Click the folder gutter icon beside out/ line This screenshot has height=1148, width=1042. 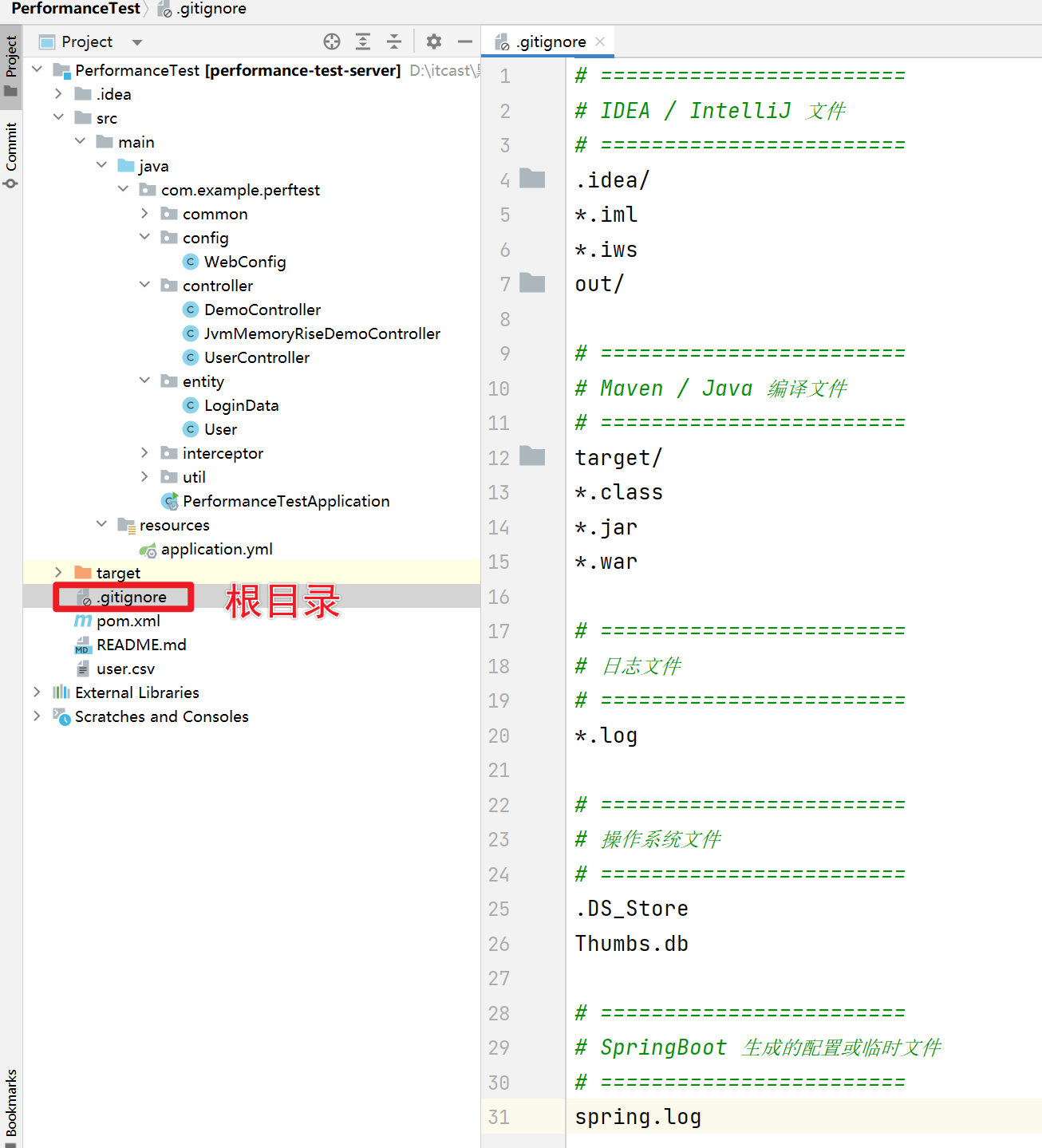532,282
